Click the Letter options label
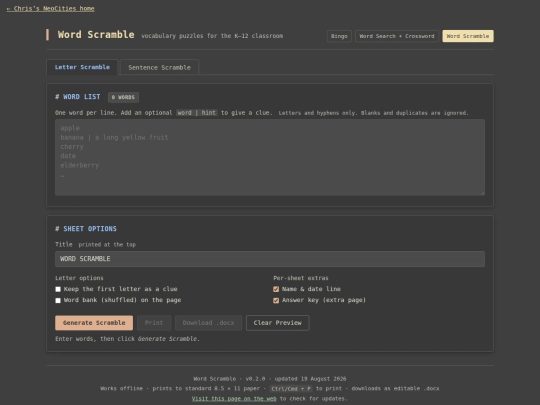Screen dimensions: 540x405 [79, 278]
